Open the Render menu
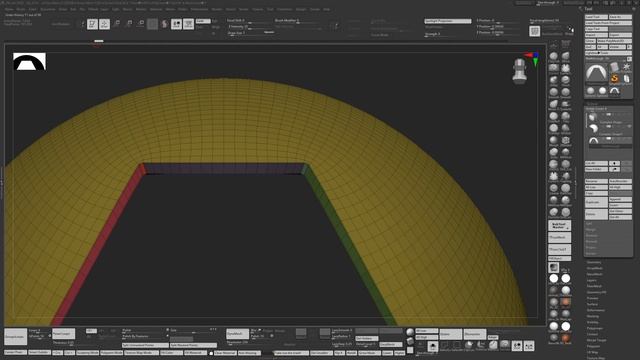 pyautogui.click(x=217, y=9)
